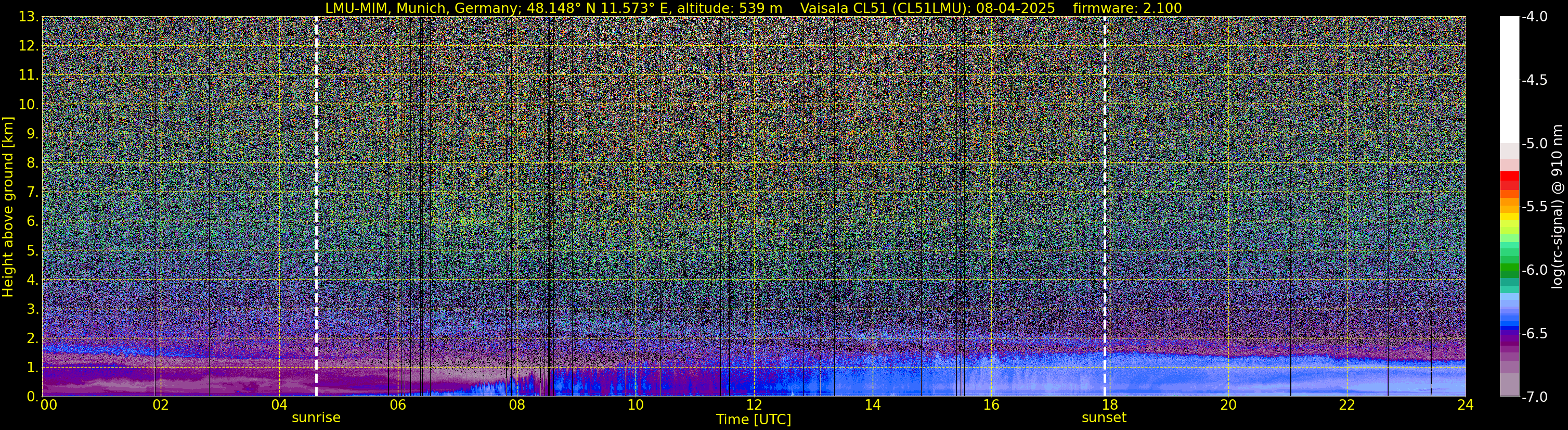Click the -4.5 colorbar tick label
1568x430 pixels.
point(1534,80)
